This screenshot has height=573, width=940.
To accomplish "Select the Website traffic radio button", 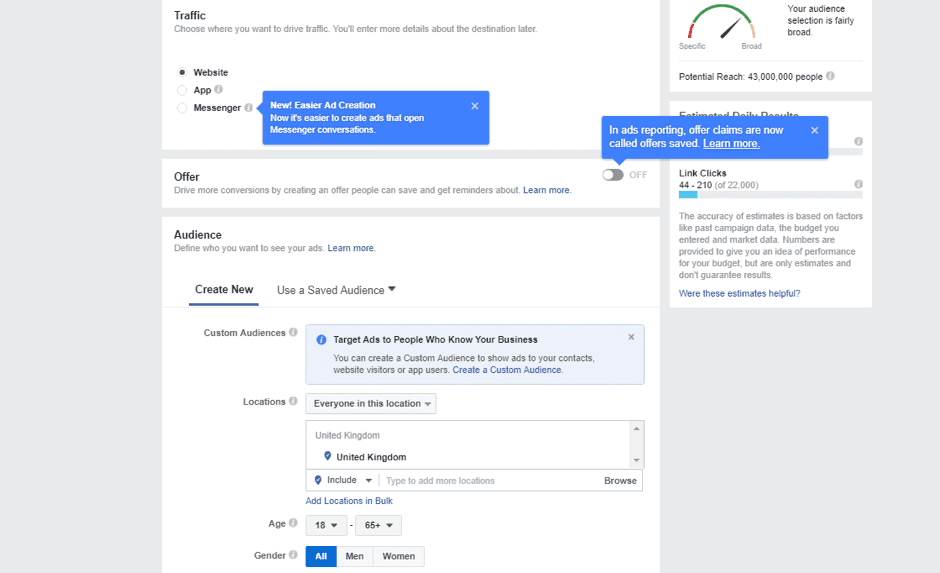I will click(x=182, y=73).
